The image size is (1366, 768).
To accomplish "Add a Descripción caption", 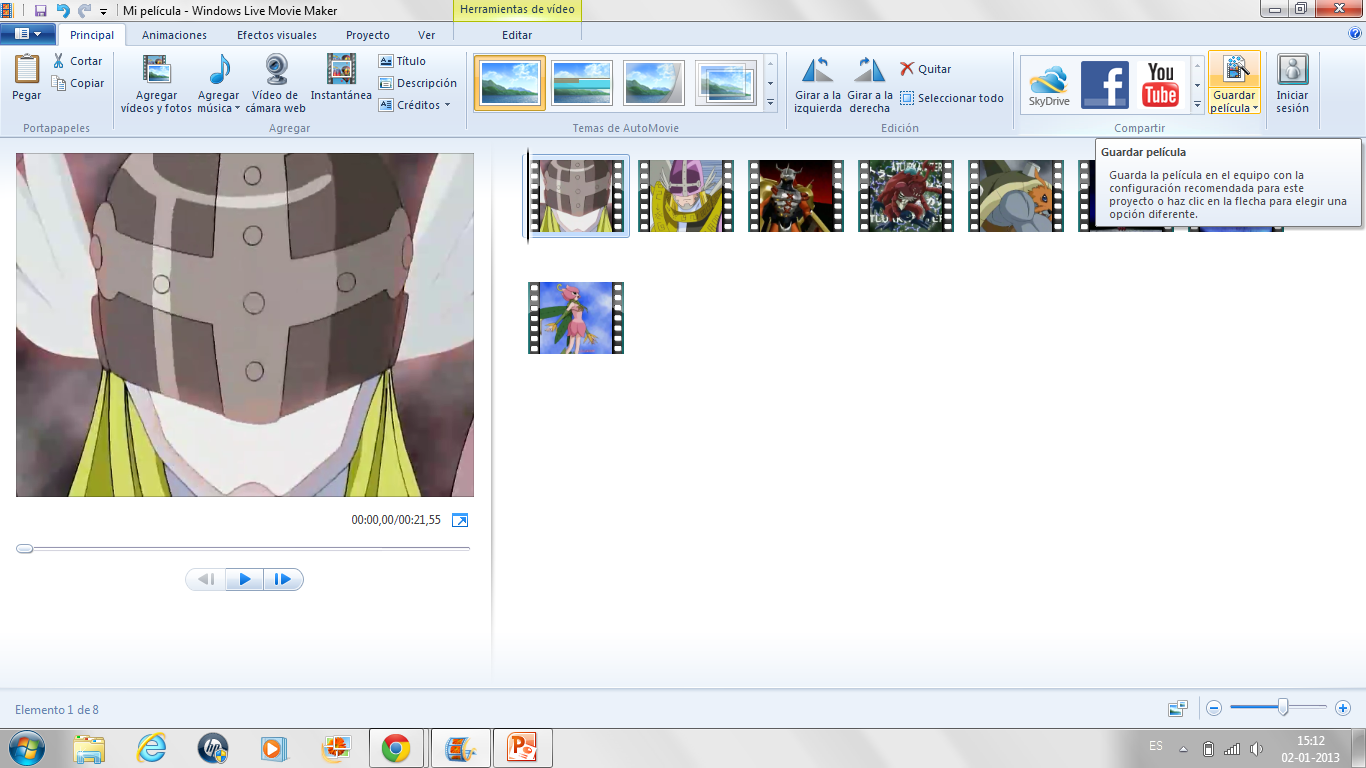I will click(418, 83).
